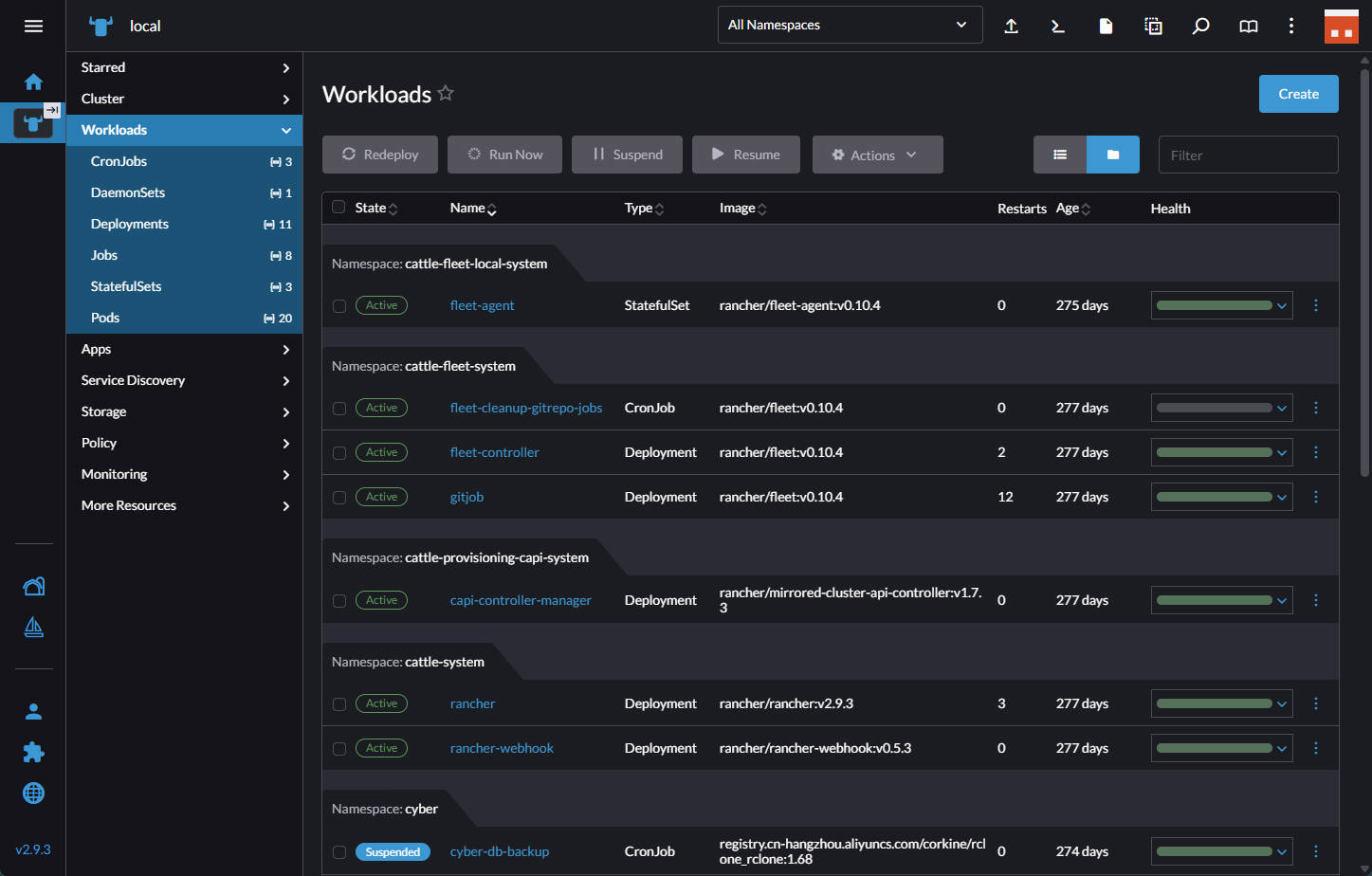This screenshot has width=1372, height=876.
Task: Open the fleet-controller workload link
Action: (494, 452)
